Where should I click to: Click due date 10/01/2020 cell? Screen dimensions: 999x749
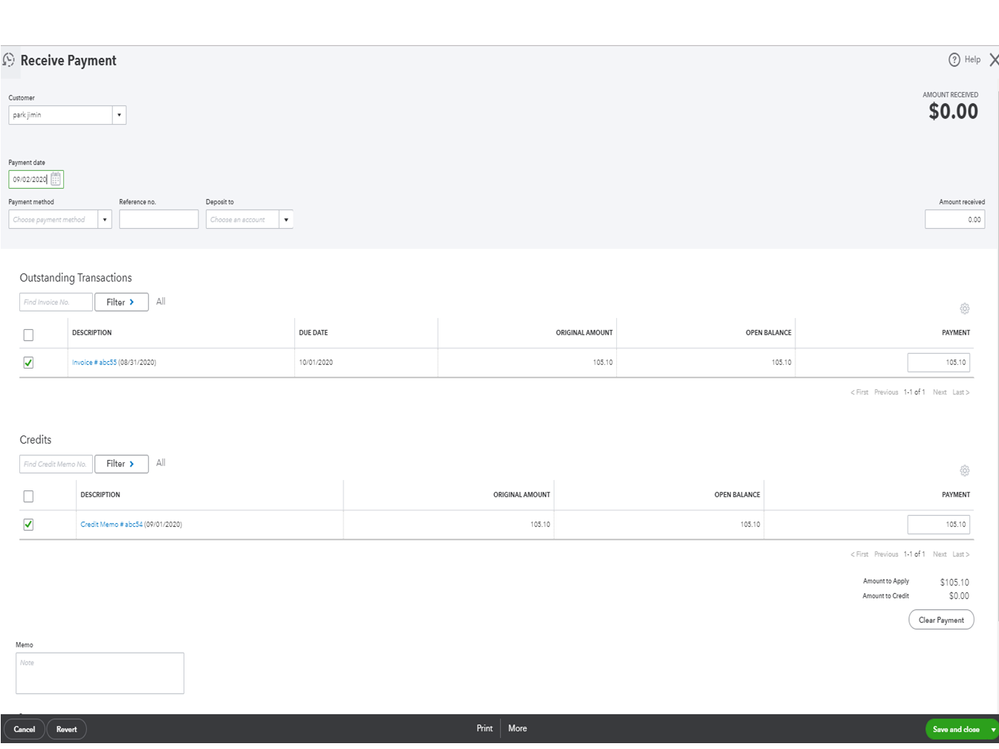[x=316, y=363]
